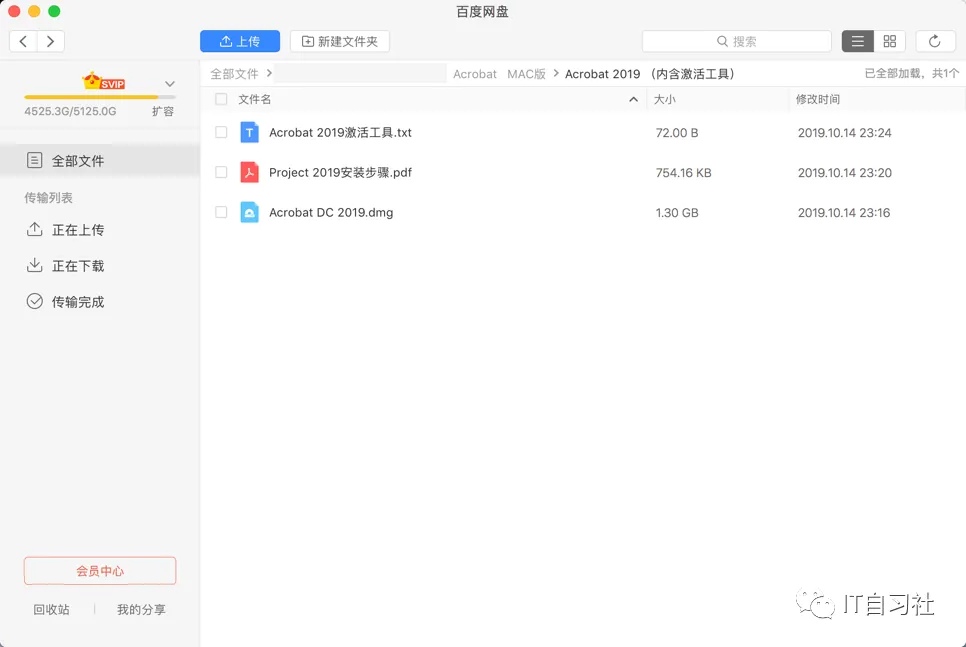Select file Acrobat 2019激活工具.txt
The image size is (966, 647).
tap(340, 132)
